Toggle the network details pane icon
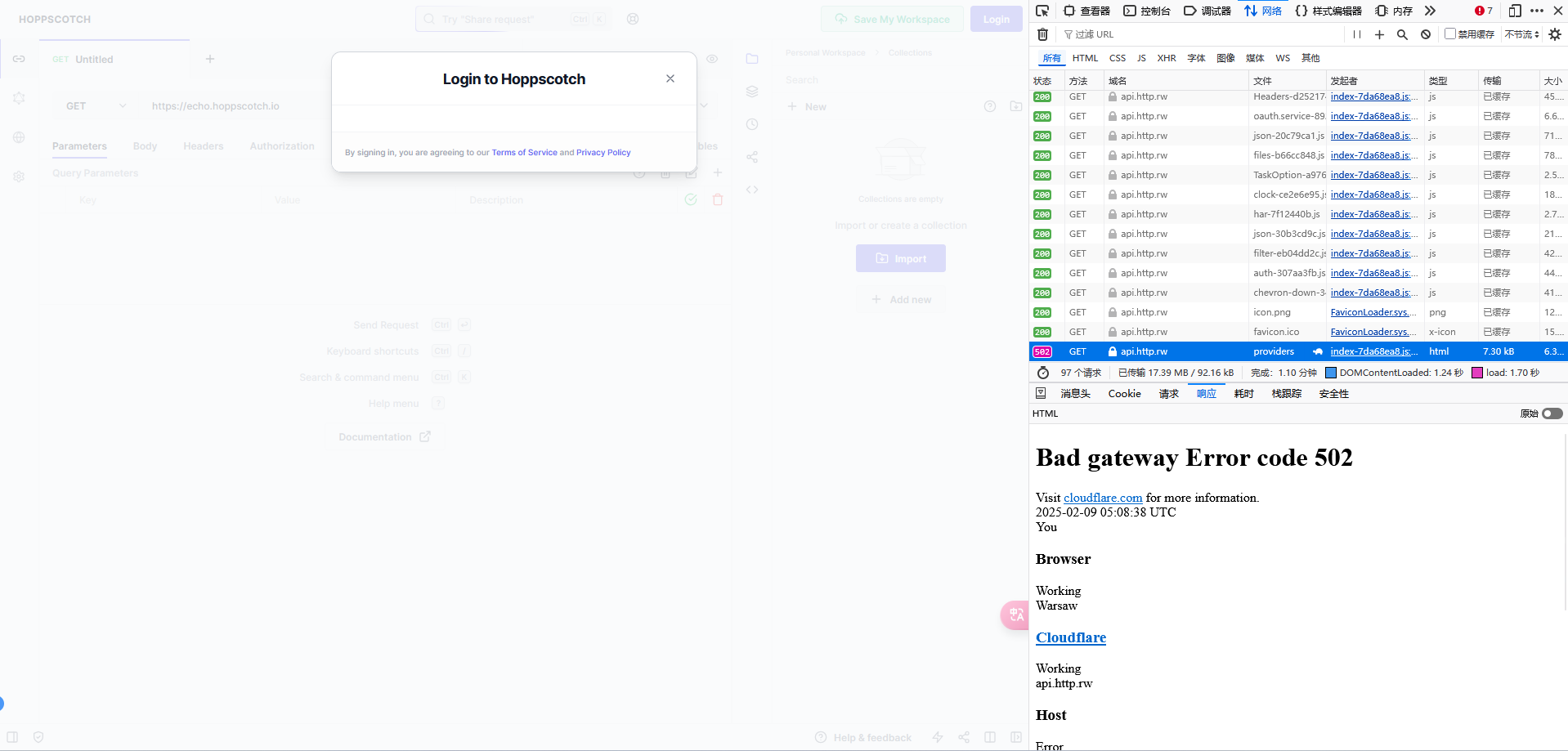This screenshot has width=1568, height=751. 1041,393
